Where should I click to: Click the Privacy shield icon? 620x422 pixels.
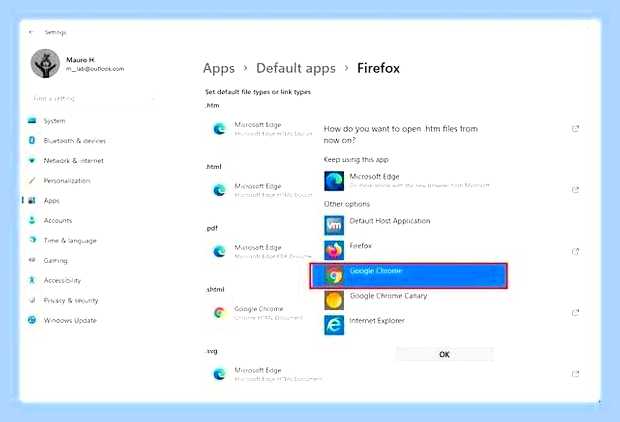[x=32, y=300]
